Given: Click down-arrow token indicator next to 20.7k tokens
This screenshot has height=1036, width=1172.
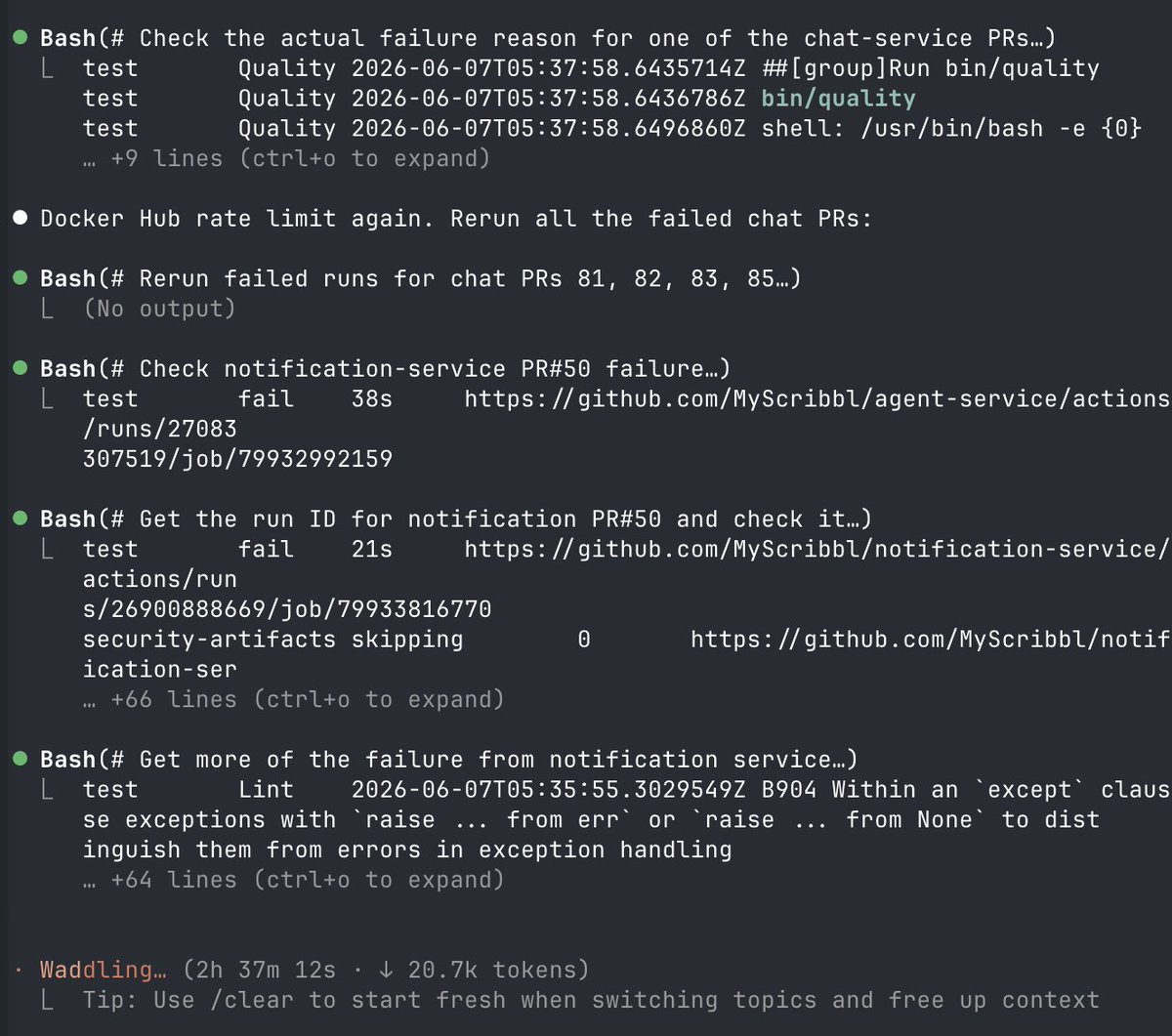Looking at the screenshot, I should (386, 970).
